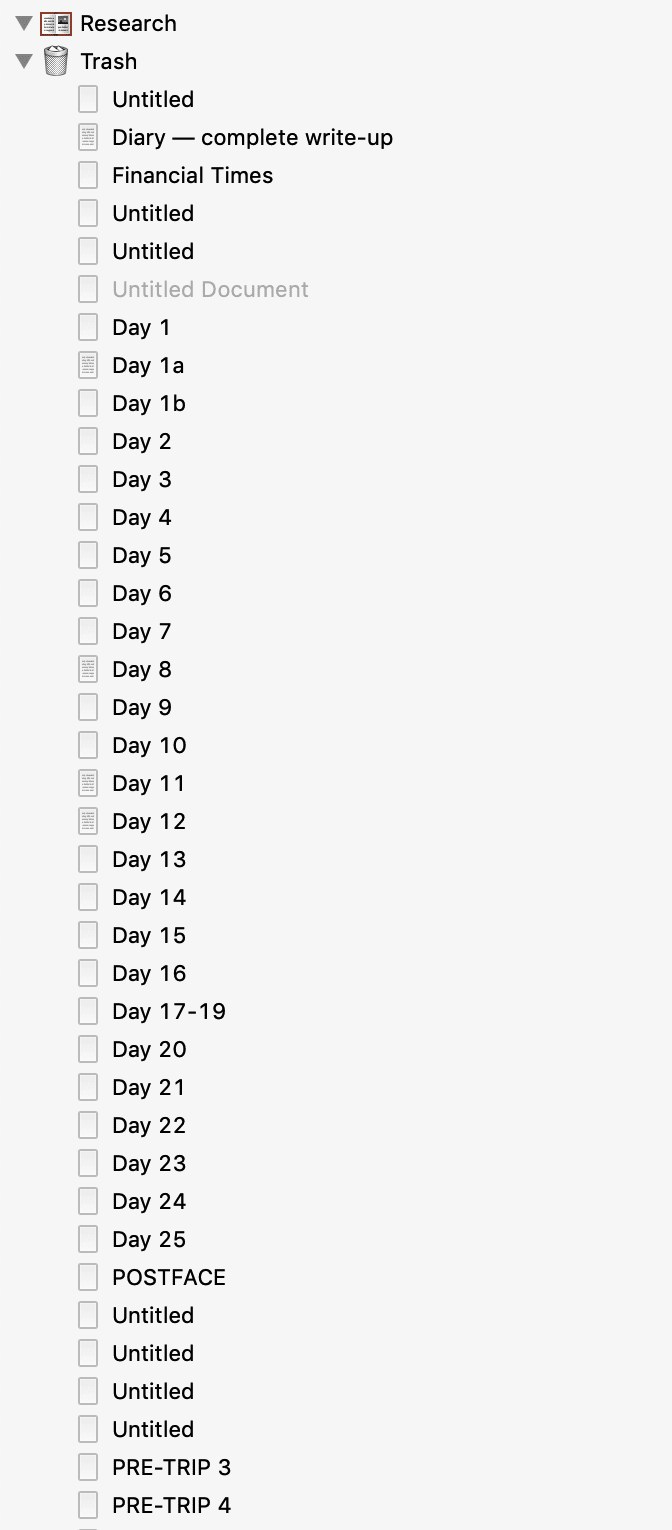Viewport: 672px width, 1530px height.
Task: Collapse the Research folder disclosure triangle
Action: tap(24, 23)
